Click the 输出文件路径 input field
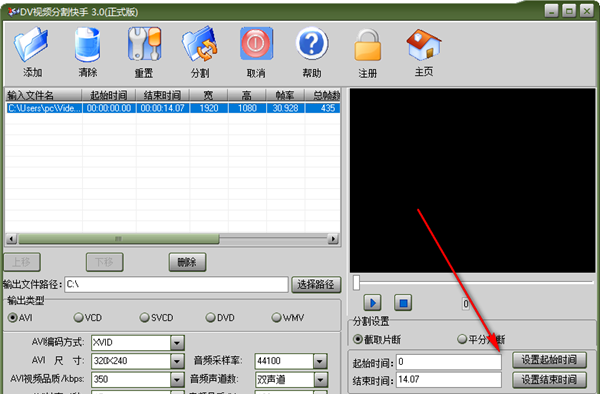The image size is (600, 394). pyautogui.click(x=176, y=284)
